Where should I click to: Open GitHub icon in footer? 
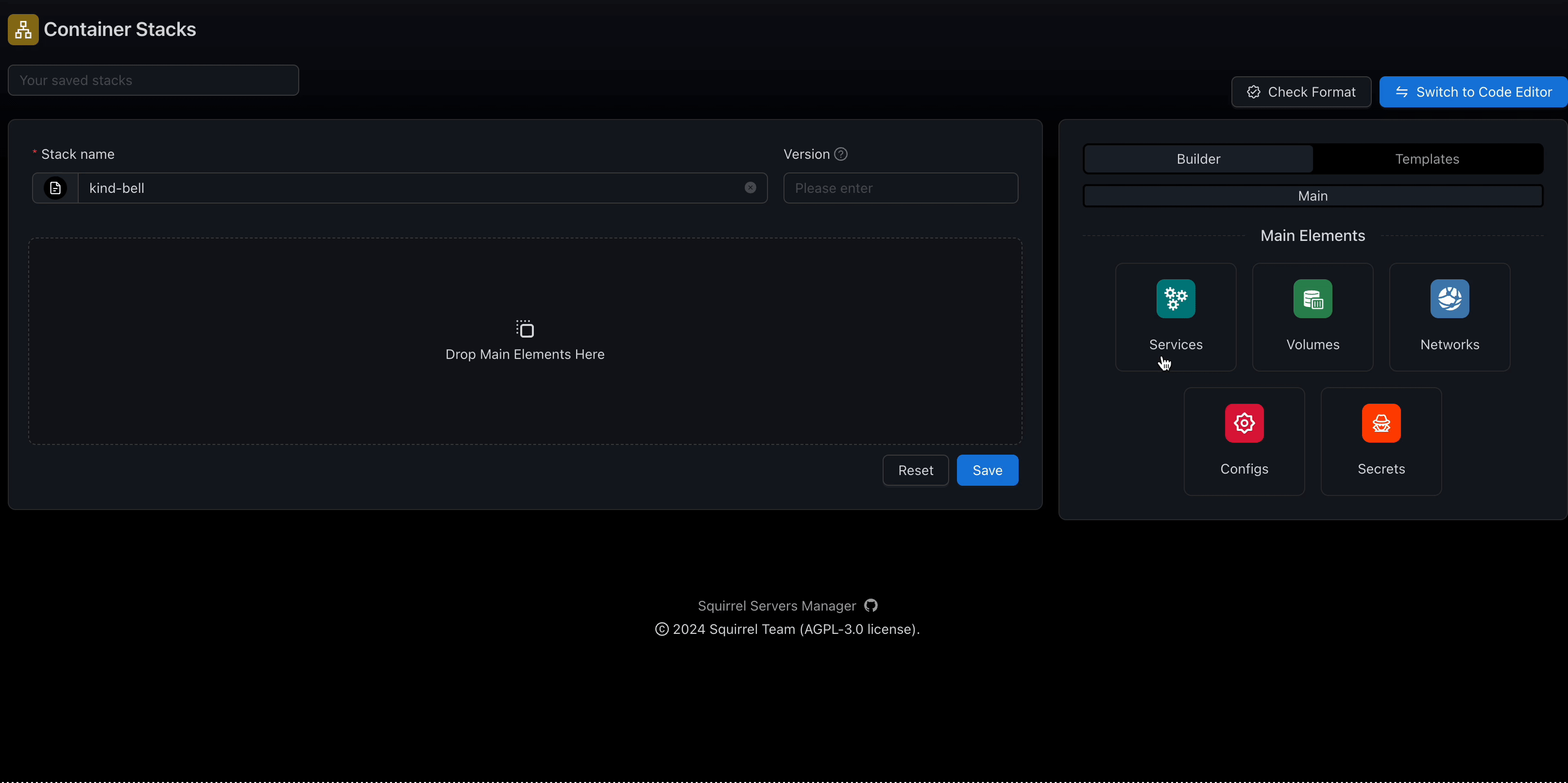[871, 605]
